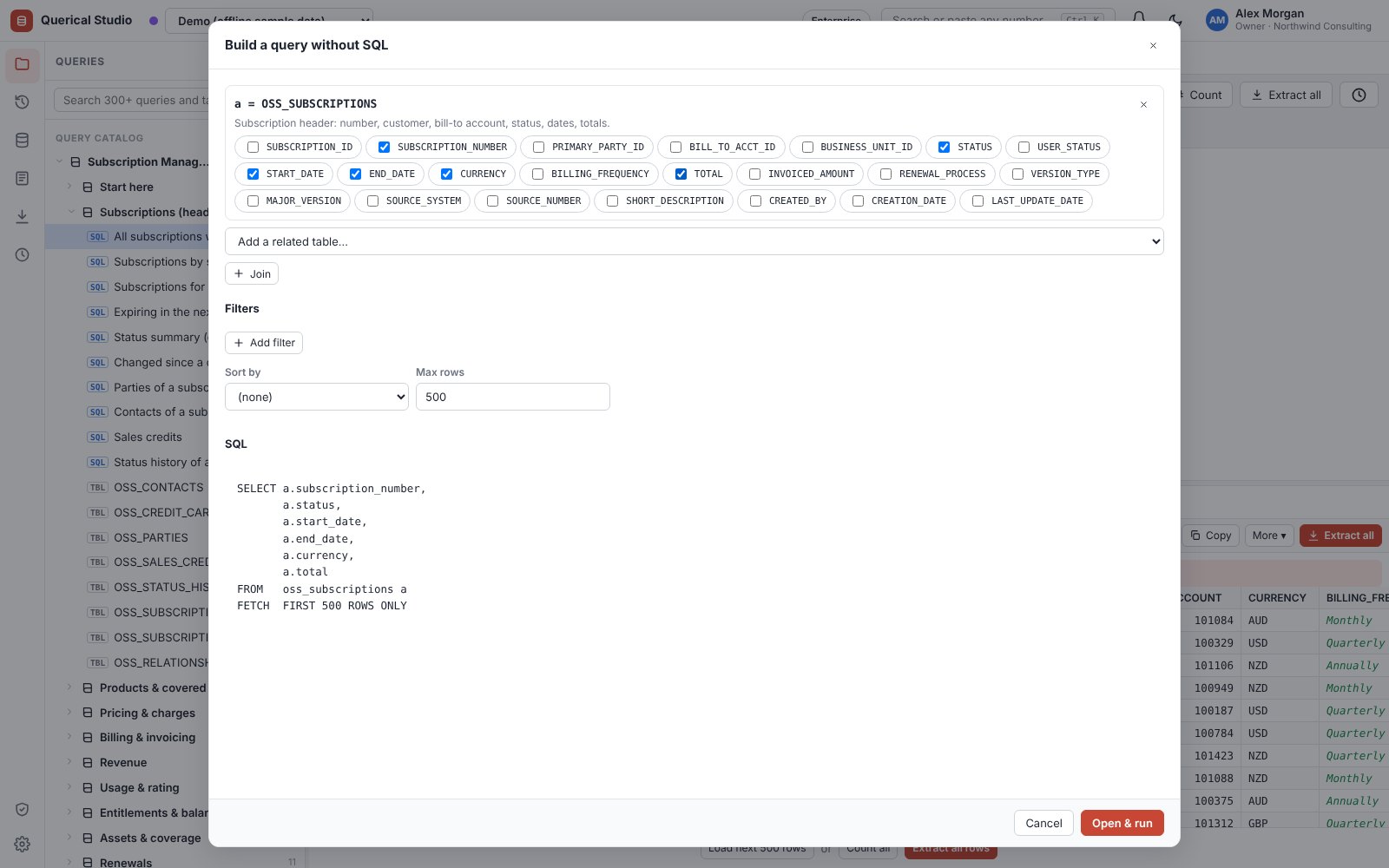Click the red Extract all button
The width and height of the screenshot is (1389, 868).
(1340, 536)
